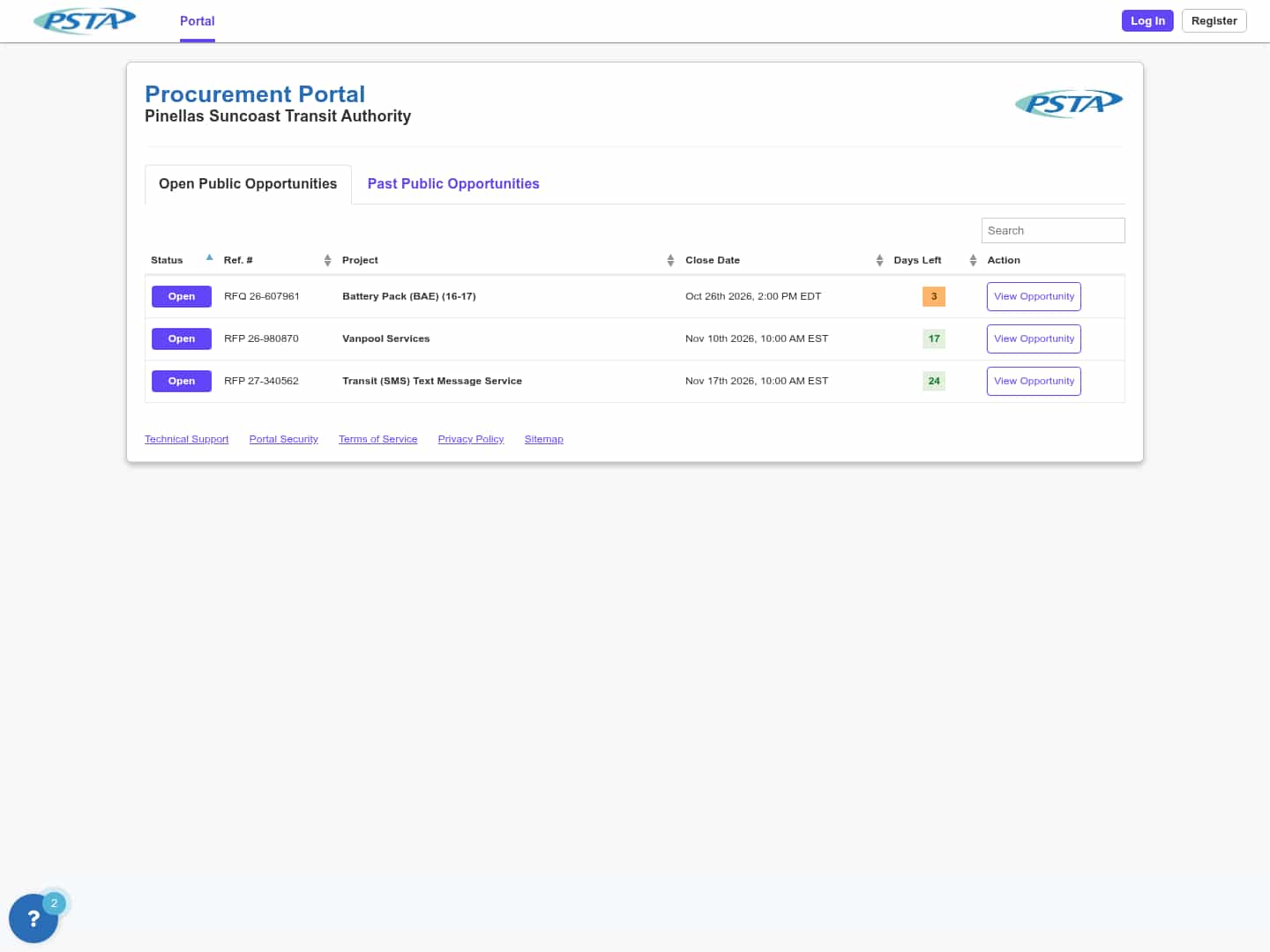View Opportunity for Transit (SMS) Text Message Service
This screenshot has height=952, width=1270.
point(1034,381)
